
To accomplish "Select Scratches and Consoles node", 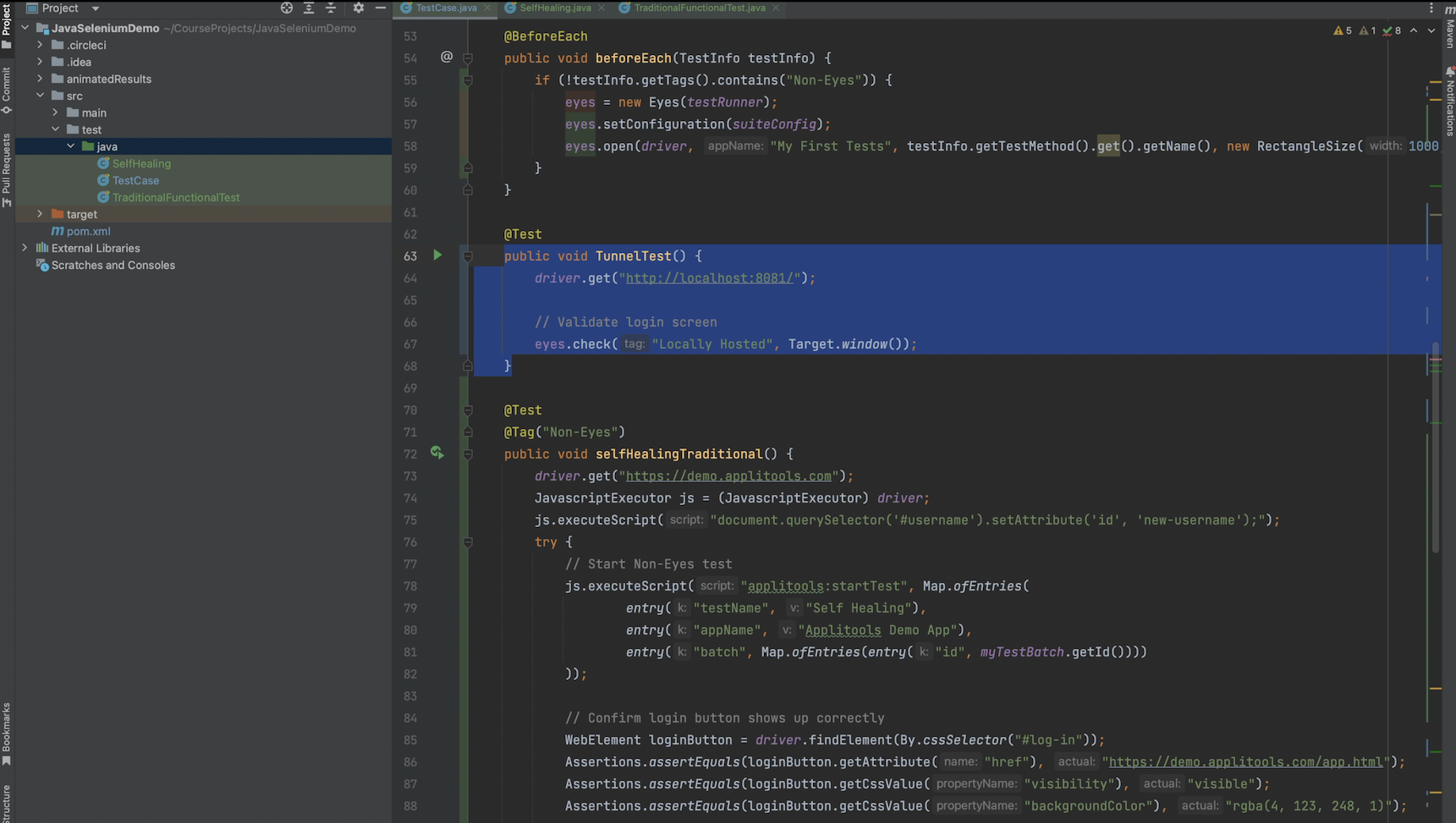I will click(x=113, y=265).
